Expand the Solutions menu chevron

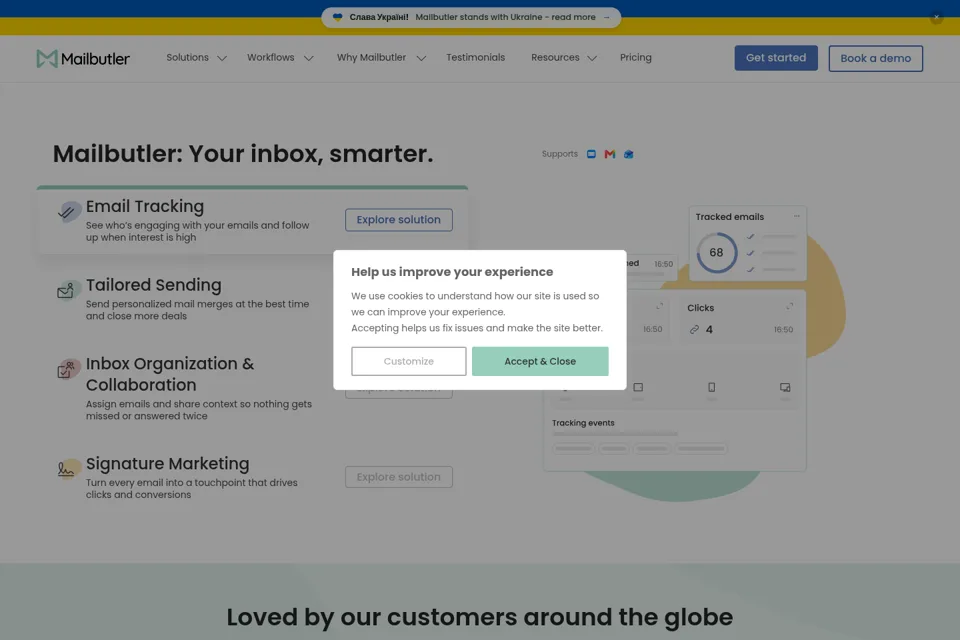pos(222,58)
